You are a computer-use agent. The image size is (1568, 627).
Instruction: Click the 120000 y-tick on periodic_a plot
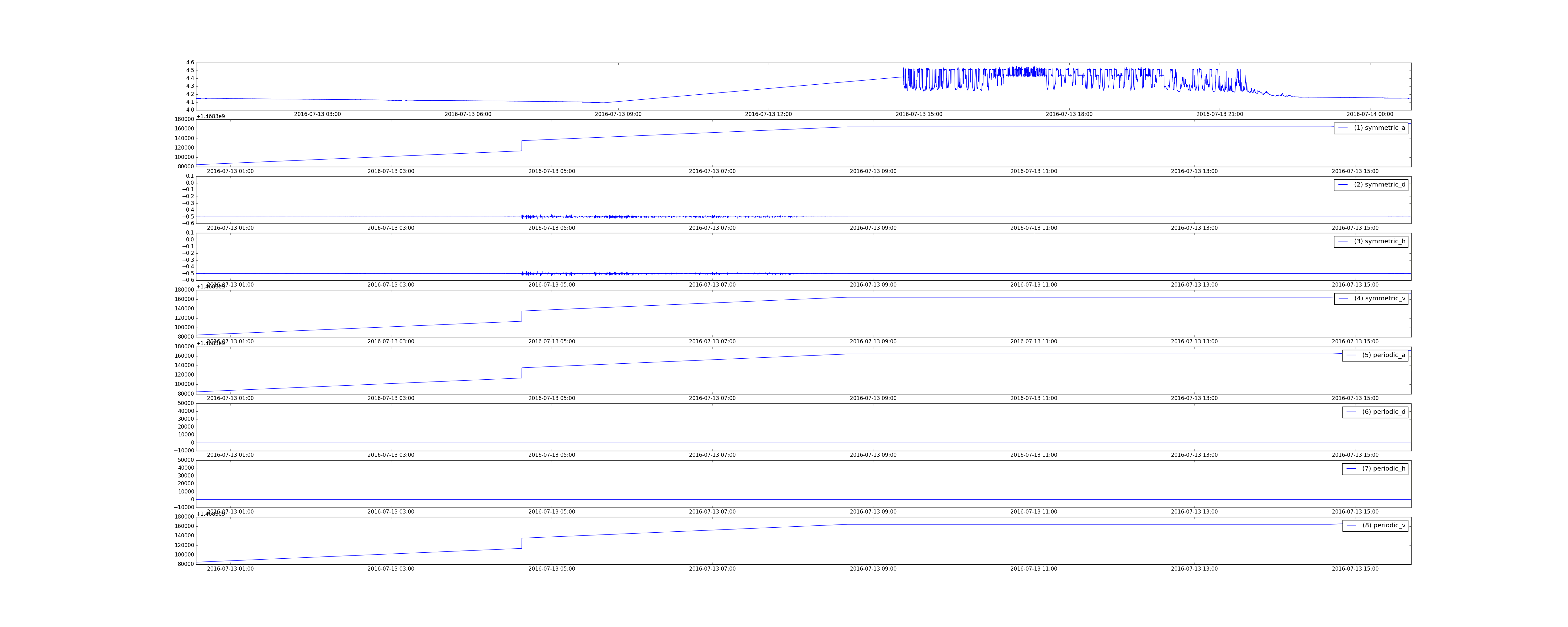coord(184,375)
